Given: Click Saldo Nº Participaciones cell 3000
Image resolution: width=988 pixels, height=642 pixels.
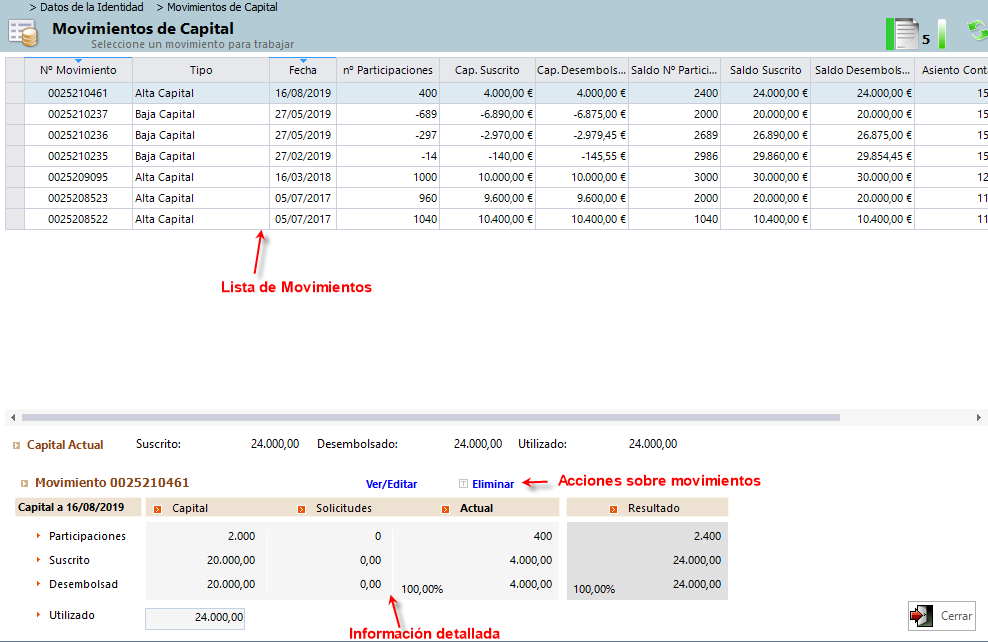Looking at the screenshot, I should 674,177.
